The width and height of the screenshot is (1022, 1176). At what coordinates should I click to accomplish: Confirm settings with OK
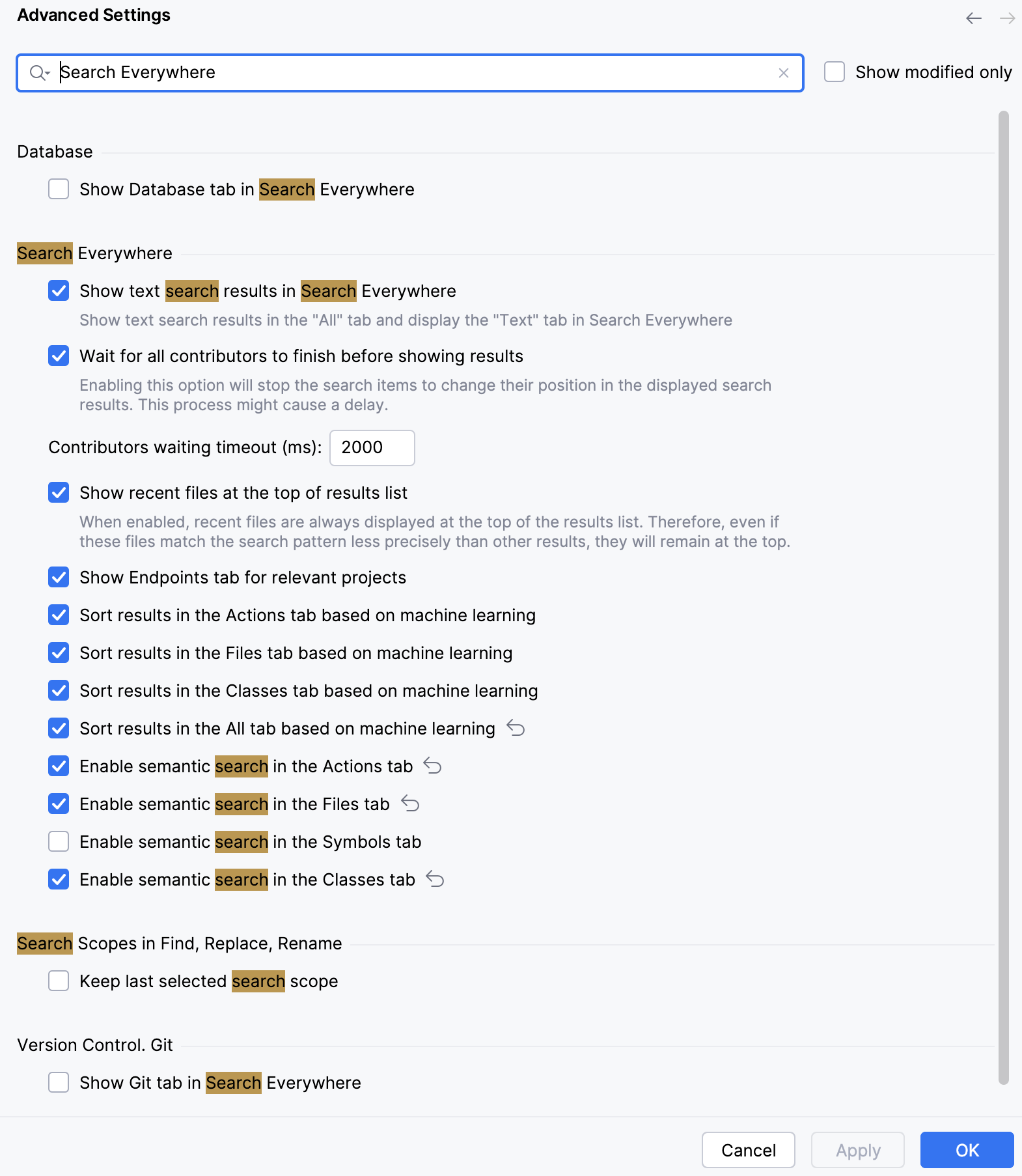tap(967, 1150)
